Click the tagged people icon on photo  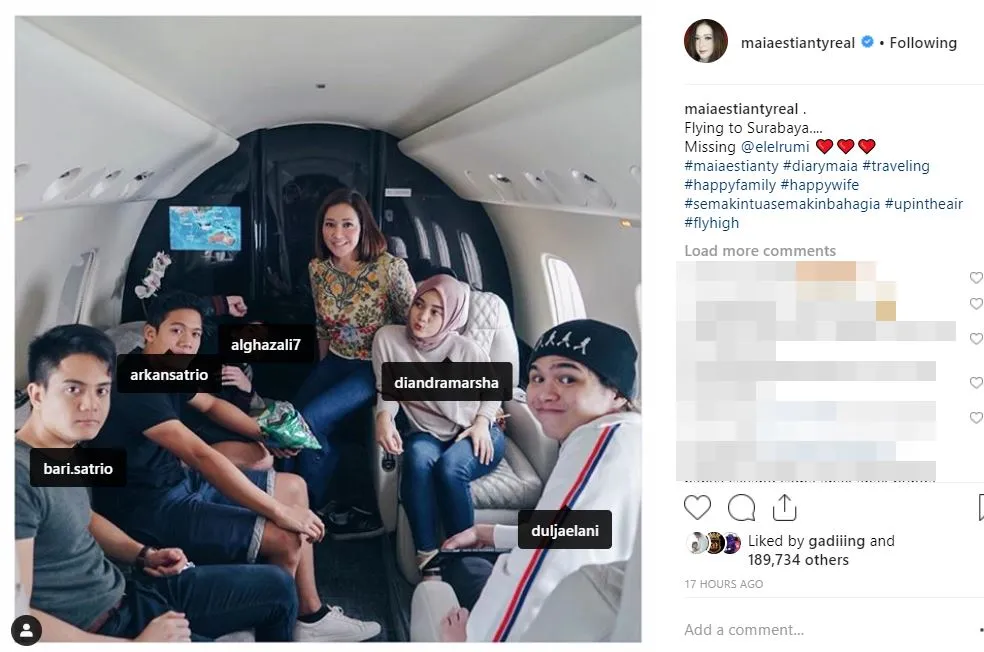[x=26, y=629]
